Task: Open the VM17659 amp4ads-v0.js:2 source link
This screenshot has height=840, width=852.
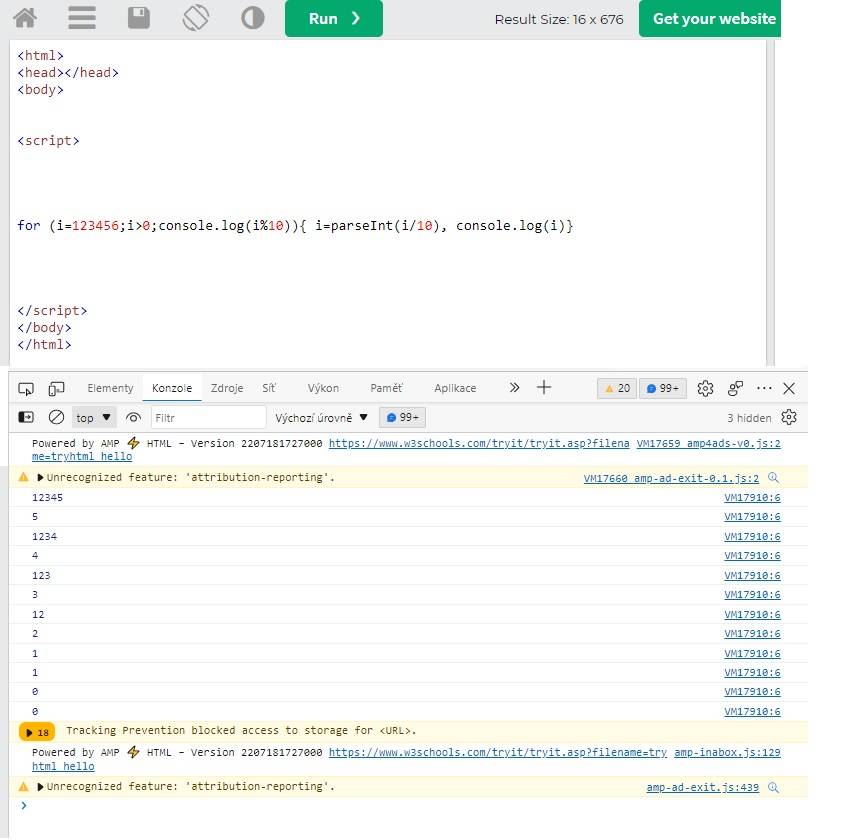Action: (709, 443)
